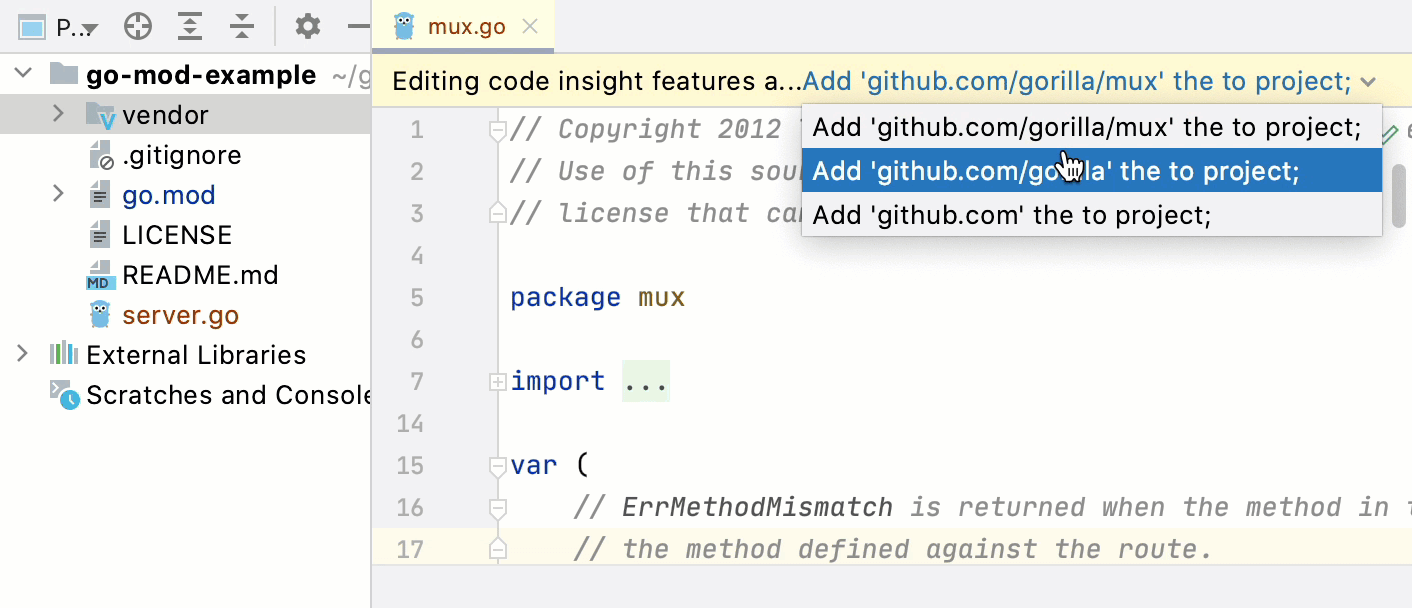The image size is (1412, 608).
Task: Select Opened File using the crosshair icon
Action: pyautogui.click(x=138, y=27)
